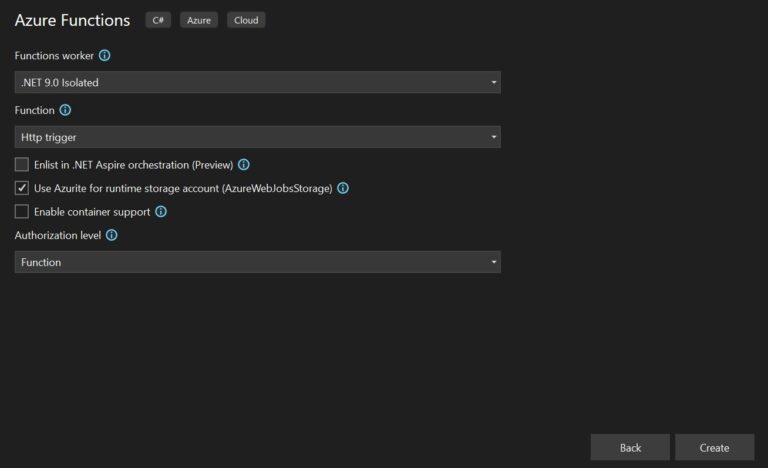Open the .NET 9.0 Isolated worker dropdown

258,82
